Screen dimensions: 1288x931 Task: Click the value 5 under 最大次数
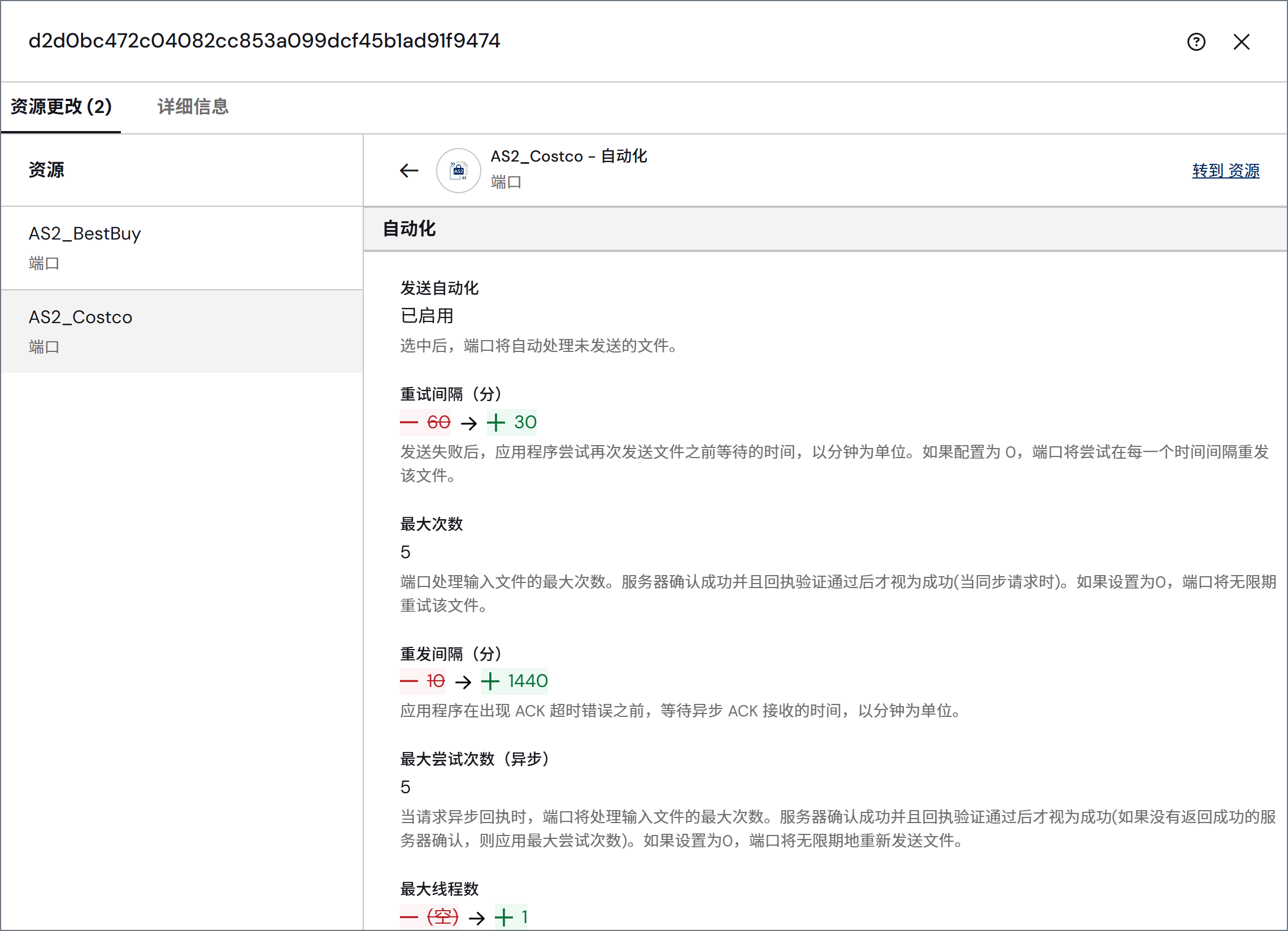[x=406, y=552]
